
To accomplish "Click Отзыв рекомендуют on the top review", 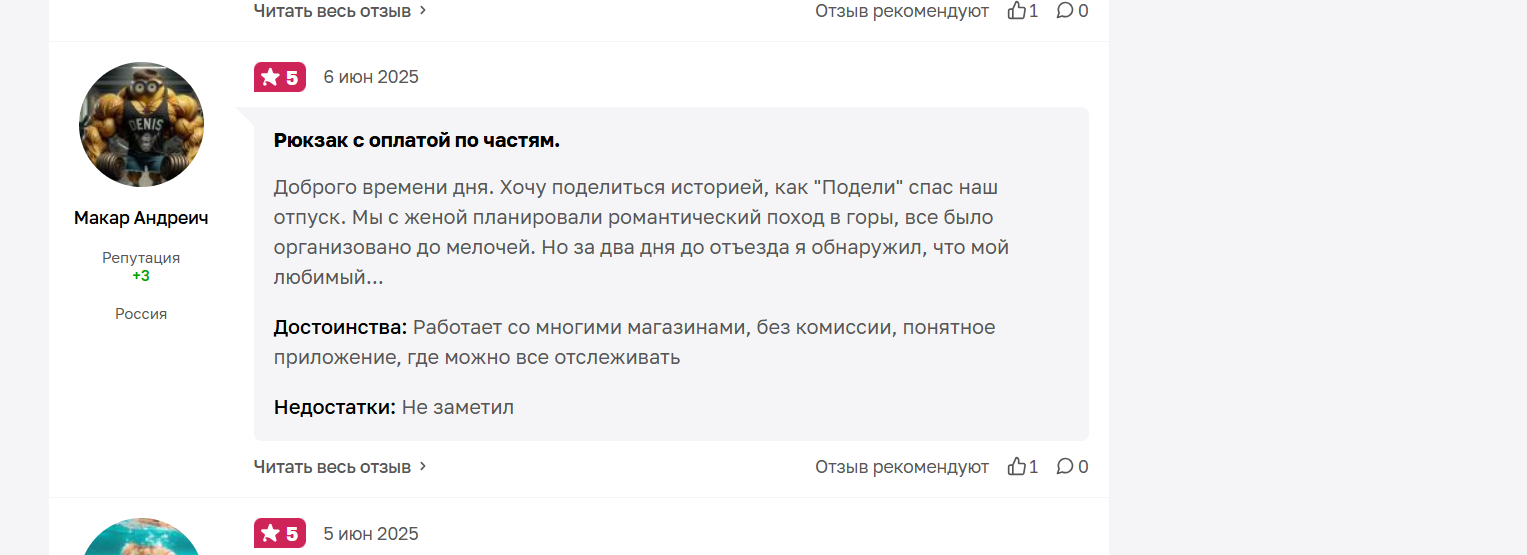I will point(902,11).
